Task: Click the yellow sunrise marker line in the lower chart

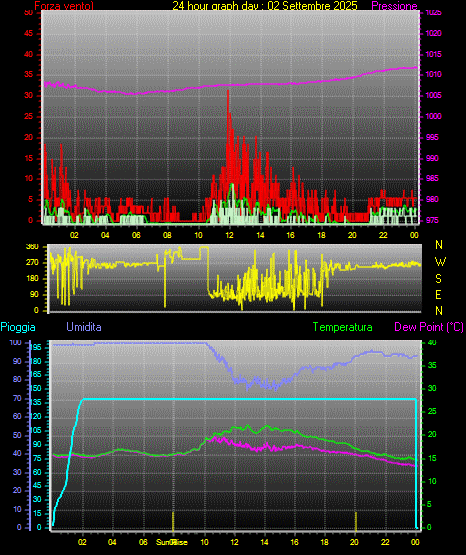Action: 173,521
